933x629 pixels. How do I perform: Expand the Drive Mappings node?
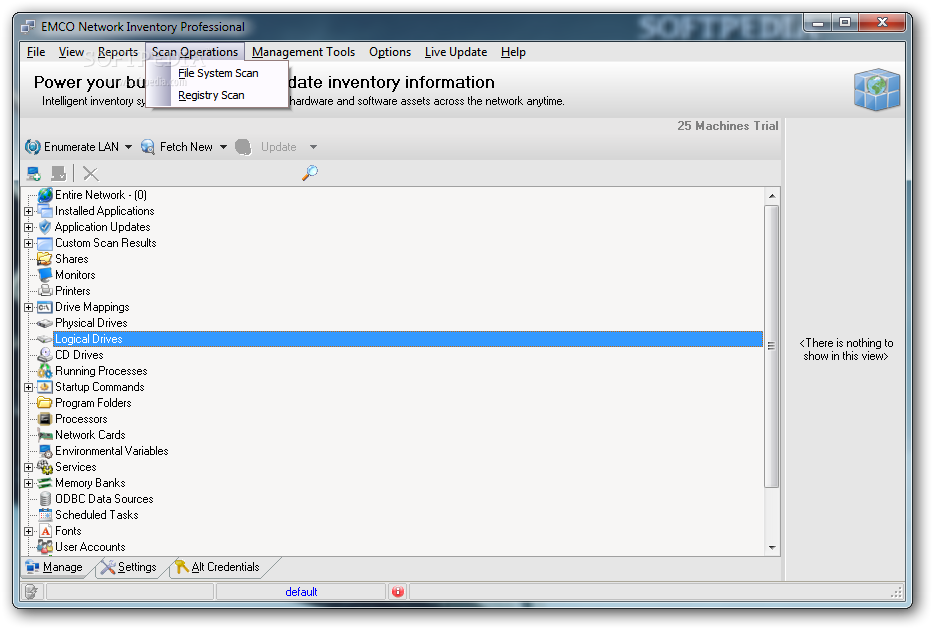click(x=29, y=308)
